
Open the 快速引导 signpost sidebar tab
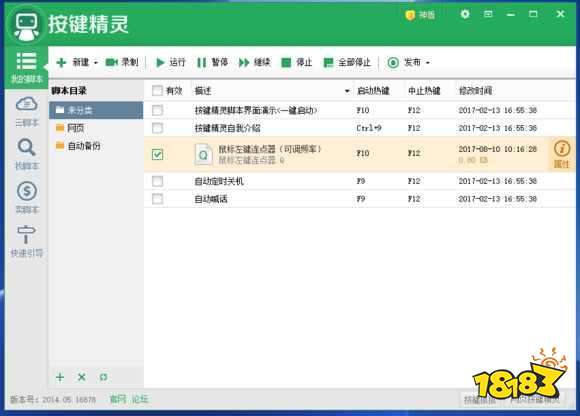pos(26,241)
